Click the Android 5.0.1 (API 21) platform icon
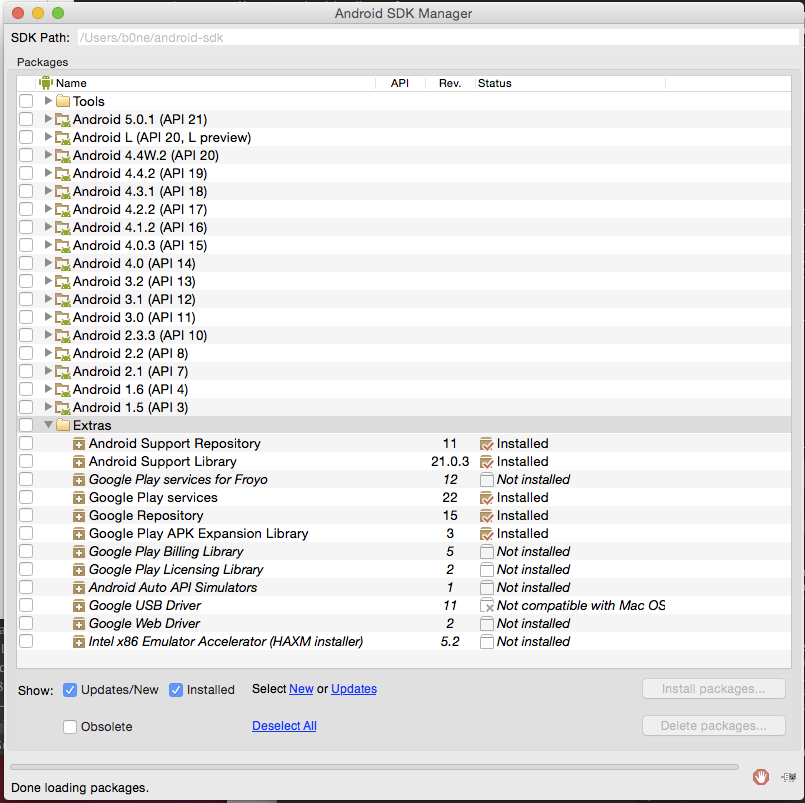The width and height of the screenshot is (805, 803). point(63,120)
